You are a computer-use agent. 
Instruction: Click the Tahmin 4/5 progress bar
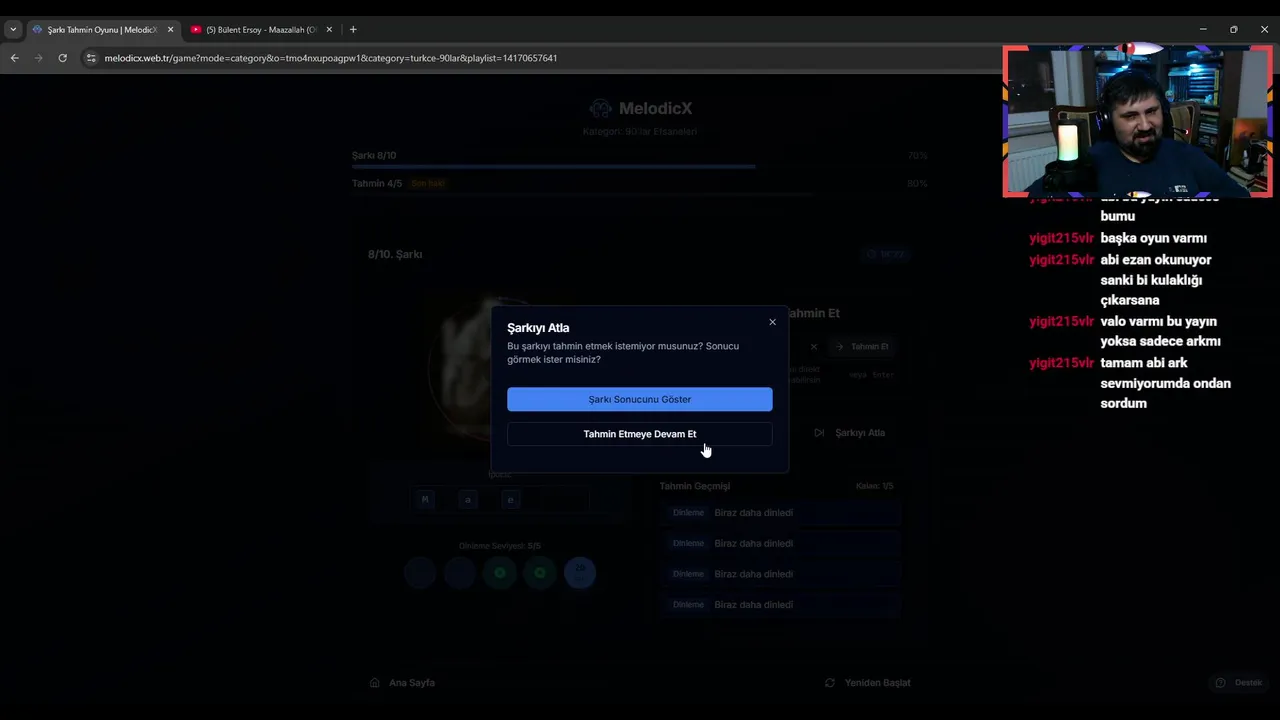640,194
